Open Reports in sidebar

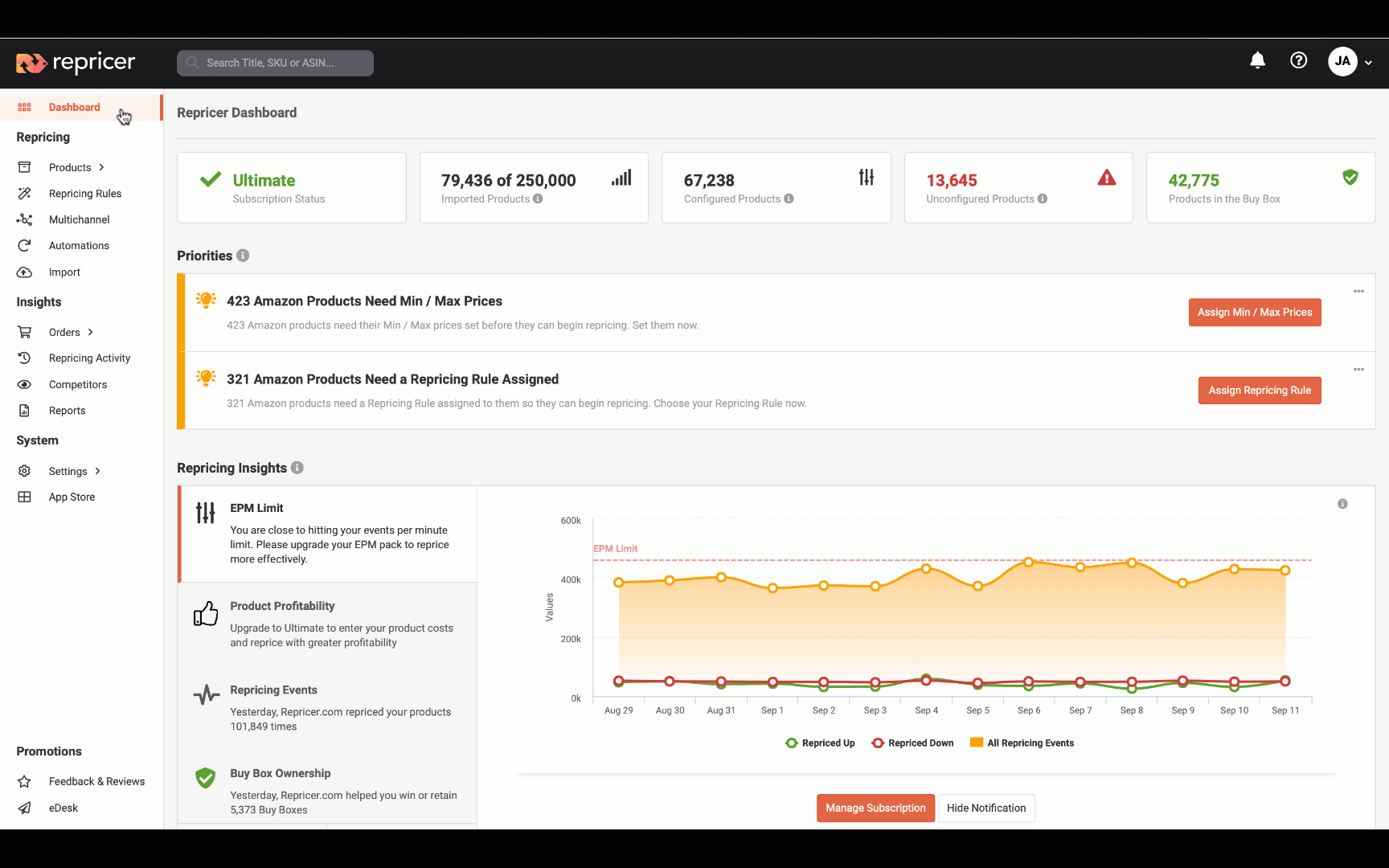(x=67, y=411)
